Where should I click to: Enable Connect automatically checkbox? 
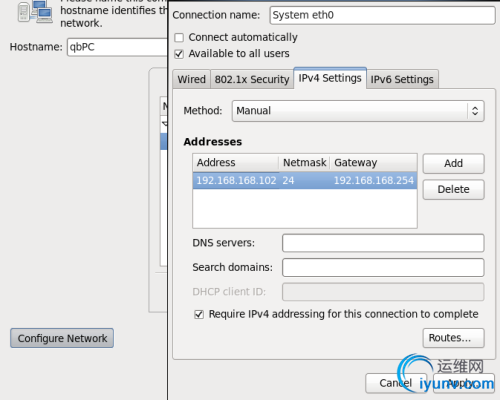(x=179, y=38)
